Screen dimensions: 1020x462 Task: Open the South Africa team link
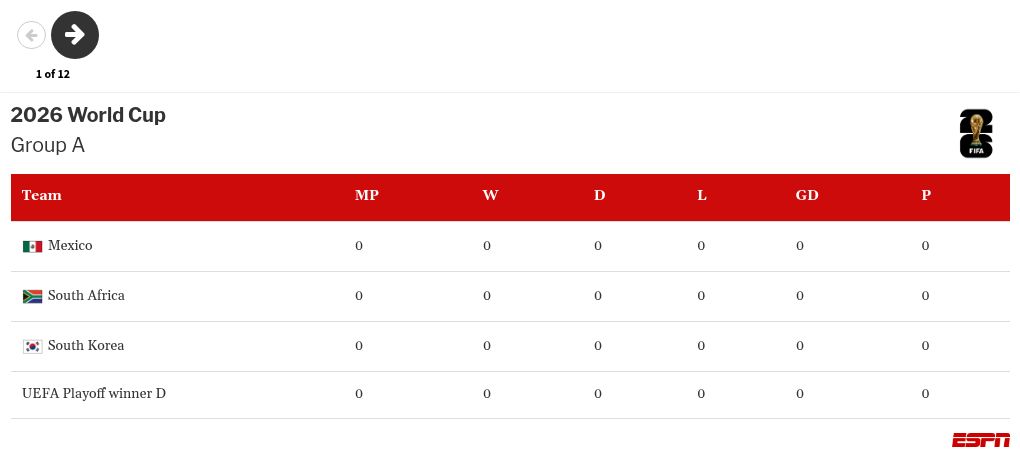click(x=86, y=296)
